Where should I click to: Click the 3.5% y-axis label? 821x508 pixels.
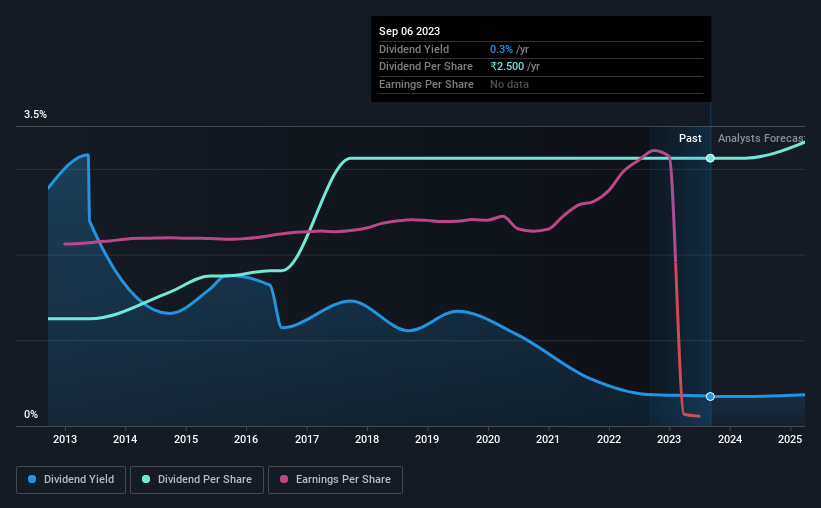[36, 115]
